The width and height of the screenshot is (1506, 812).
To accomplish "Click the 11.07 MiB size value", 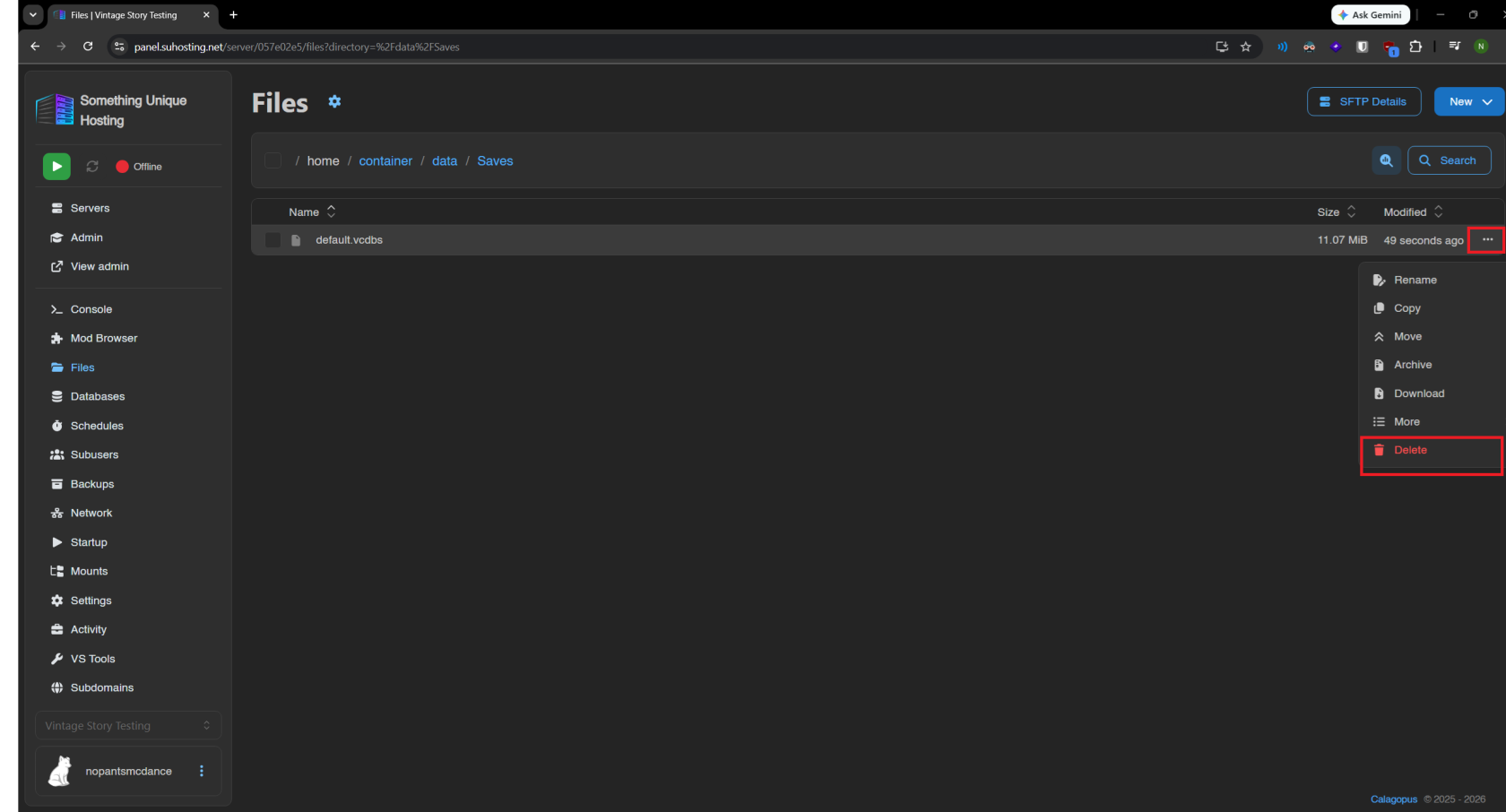I will click(1342, 240).
